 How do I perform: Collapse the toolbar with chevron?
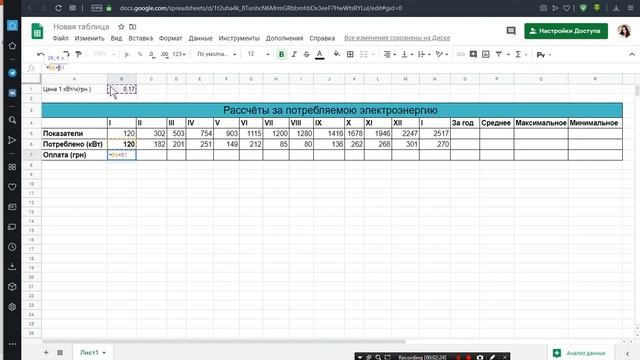coord(632,54)
